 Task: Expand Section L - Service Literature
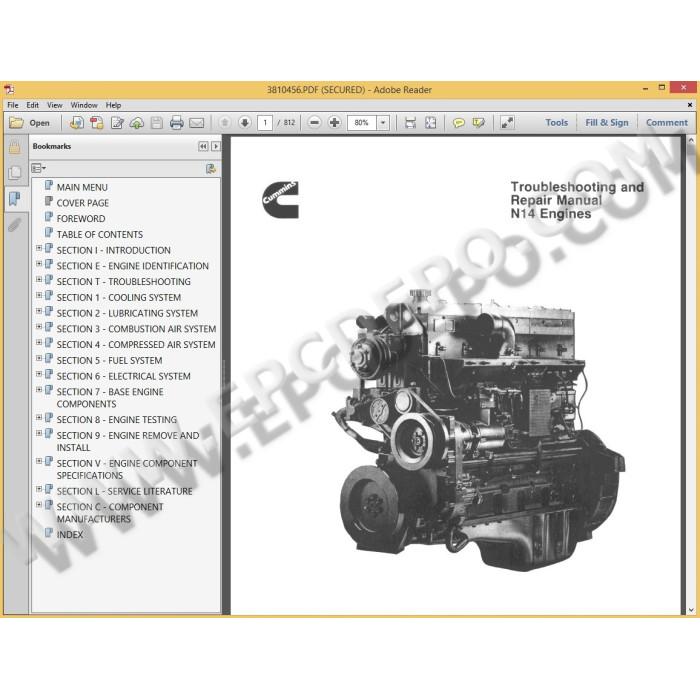pyautogui.click(x=39, y=489)
